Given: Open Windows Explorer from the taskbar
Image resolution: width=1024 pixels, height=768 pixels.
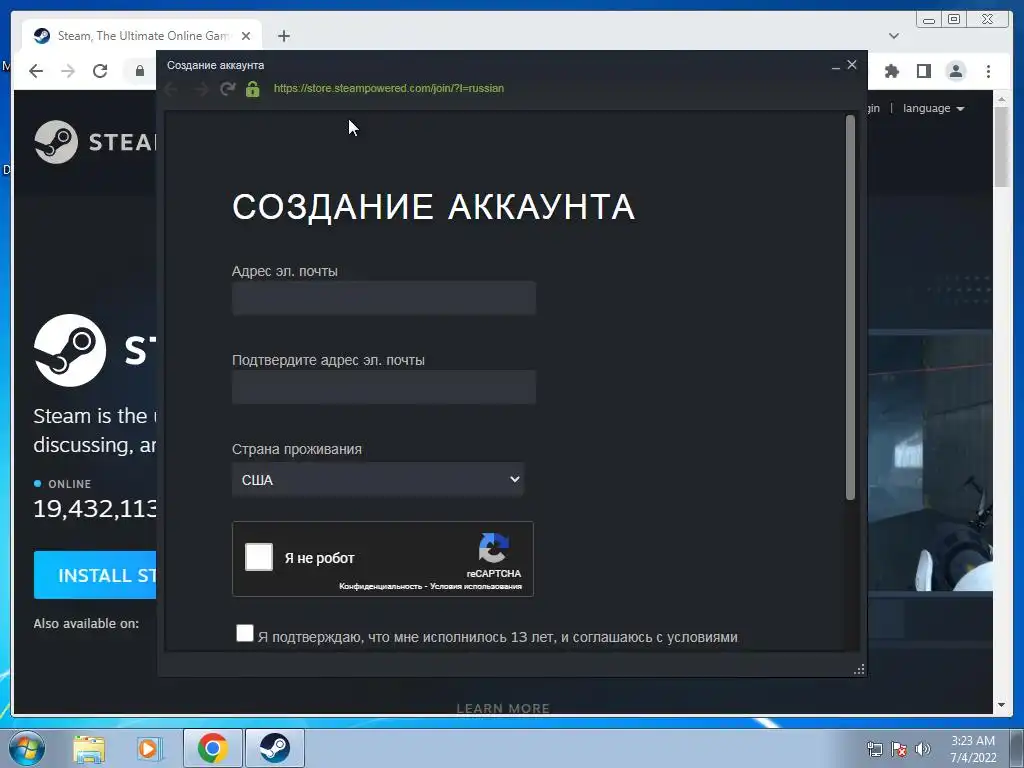Looking at the screenshot, I should coord(89,748).
